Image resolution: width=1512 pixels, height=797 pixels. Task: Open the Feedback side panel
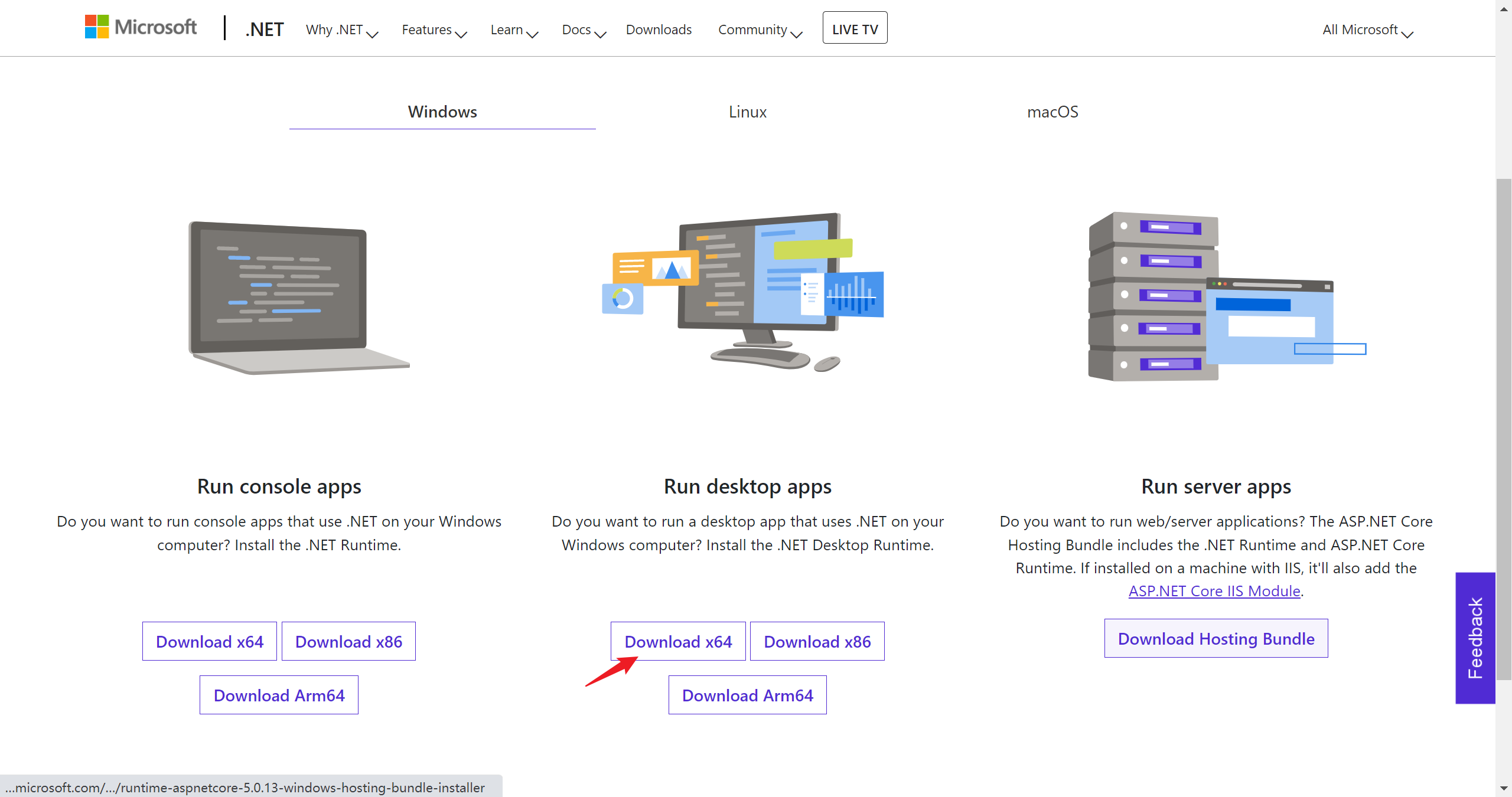point(1475,638)
